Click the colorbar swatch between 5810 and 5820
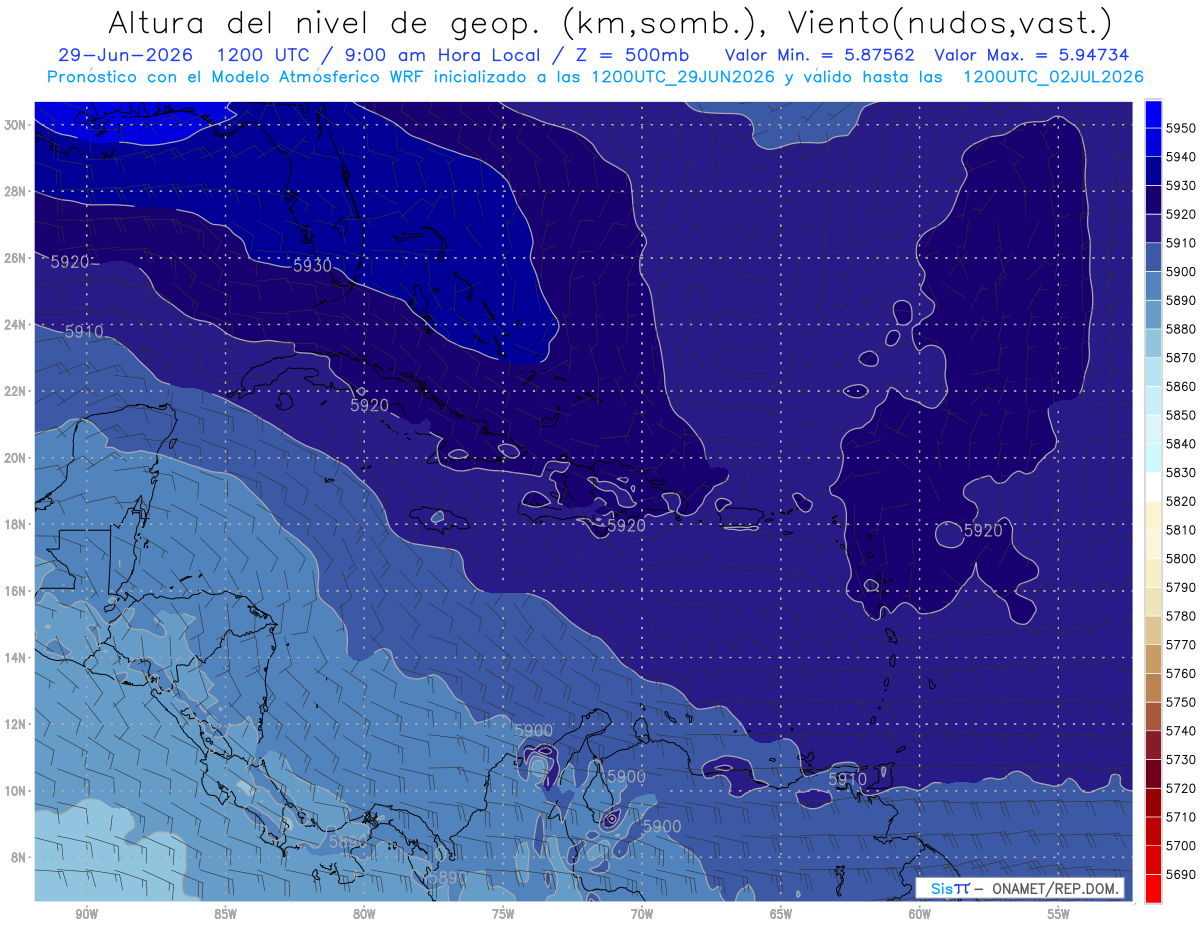The width and height of the screenshot is (1200, 927). (x=1153, y=515)
